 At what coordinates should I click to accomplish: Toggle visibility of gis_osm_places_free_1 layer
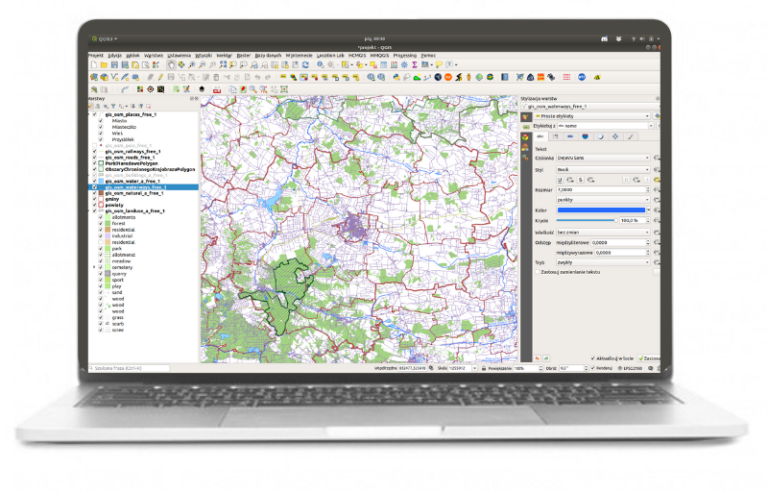95,115
